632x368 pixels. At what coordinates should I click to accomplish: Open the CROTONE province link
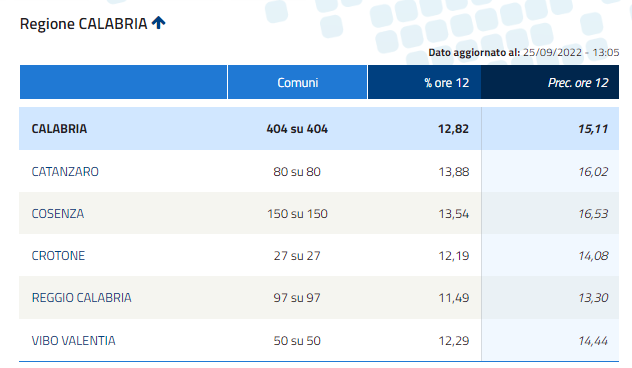(x=58, y=256)
